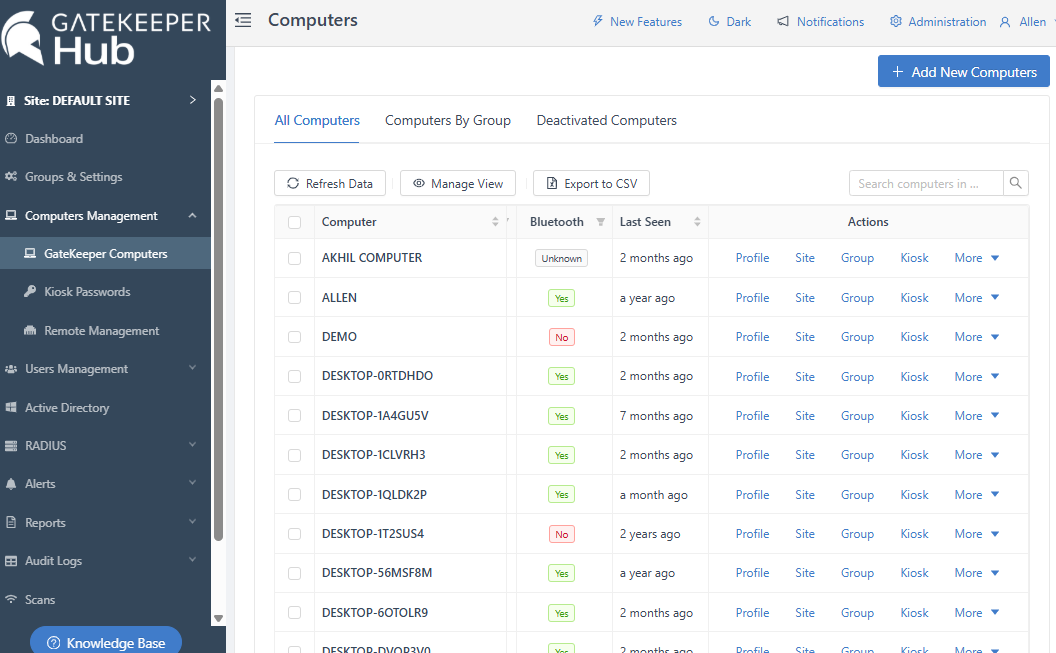Open the Deactivated Computers tab

[x=606, y=121]
